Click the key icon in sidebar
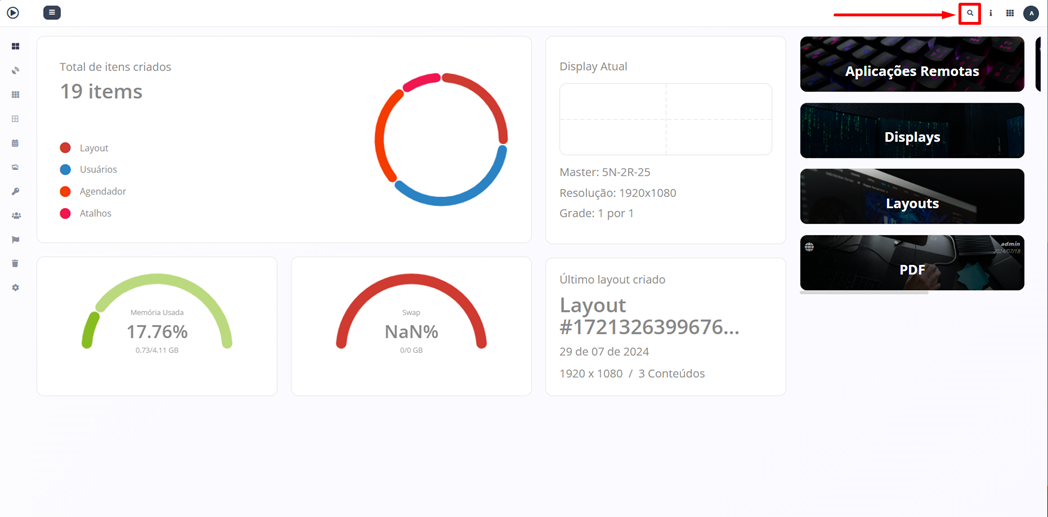This screenshot has width=1048, height=517. tap(15, 191)
